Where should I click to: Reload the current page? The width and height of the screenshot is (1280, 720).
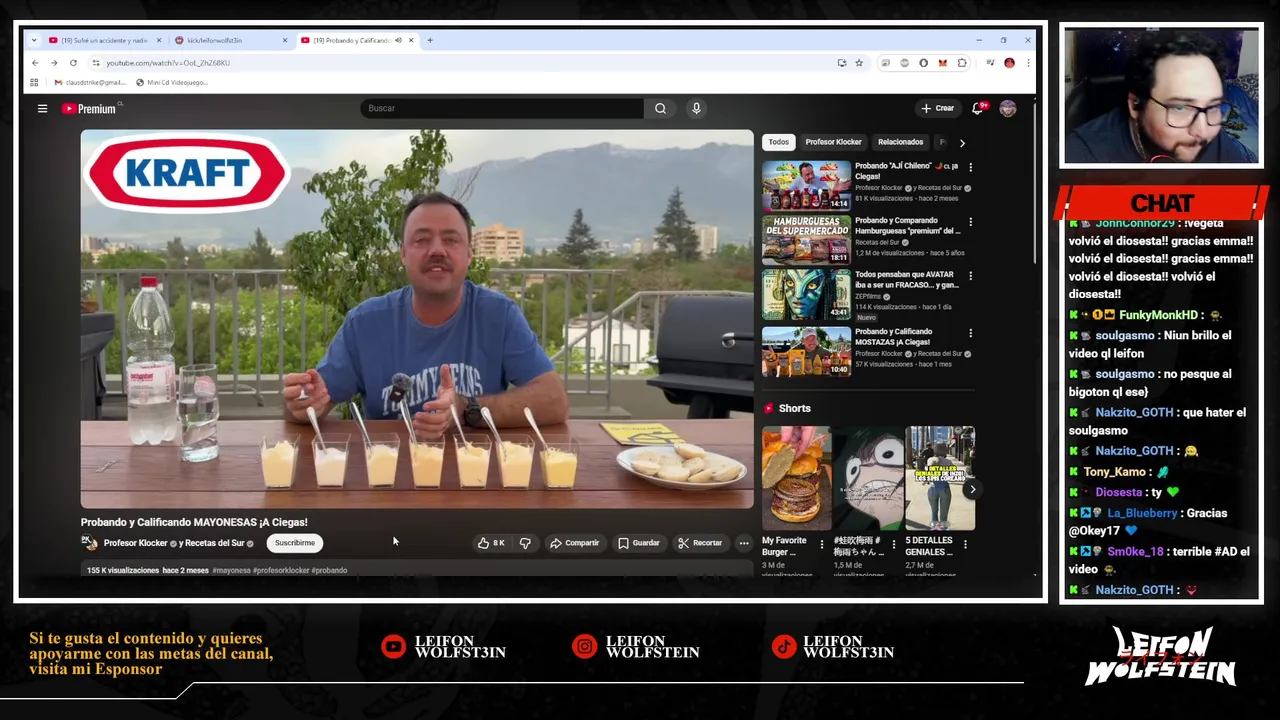[x=73, y=63]
